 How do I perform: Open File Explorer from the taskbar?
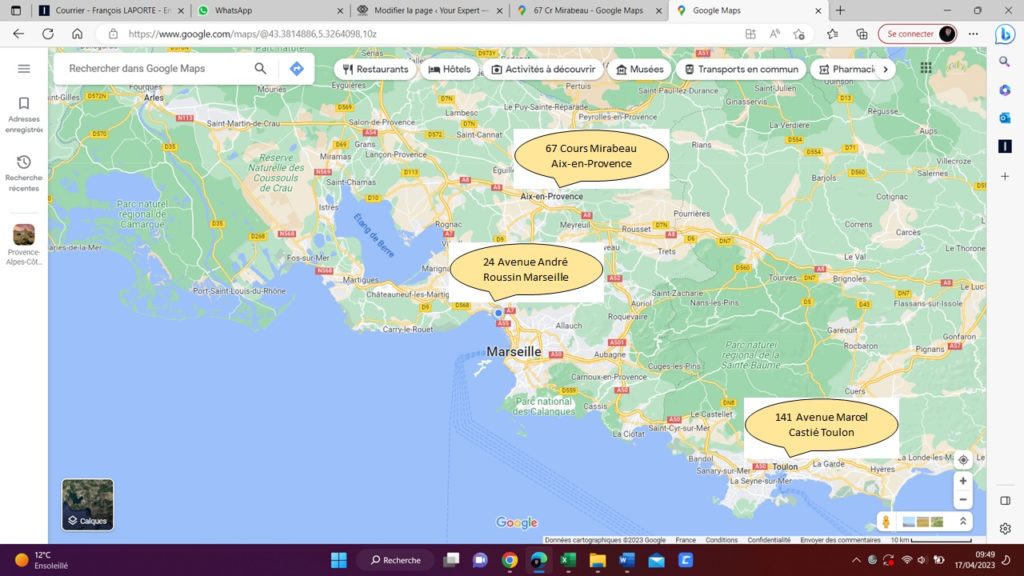(598, 560)
